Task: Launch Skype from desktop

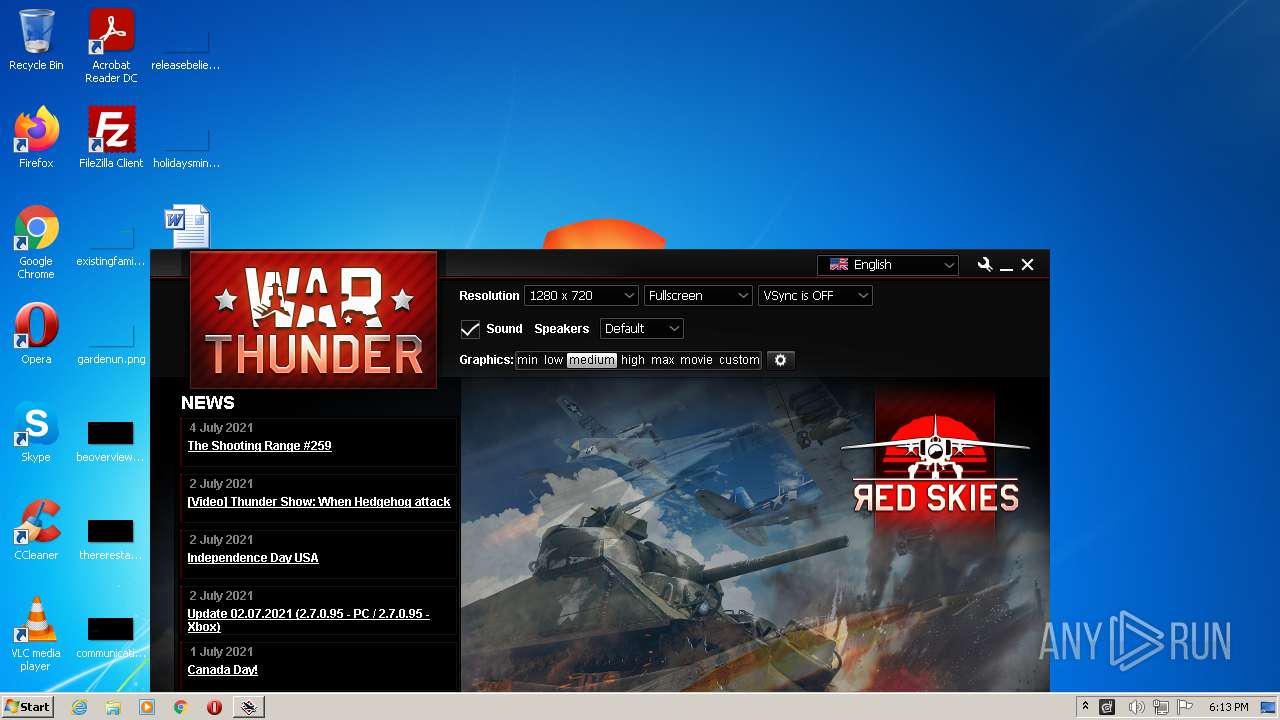Action: pyautogui.click(x=36, y=432)
